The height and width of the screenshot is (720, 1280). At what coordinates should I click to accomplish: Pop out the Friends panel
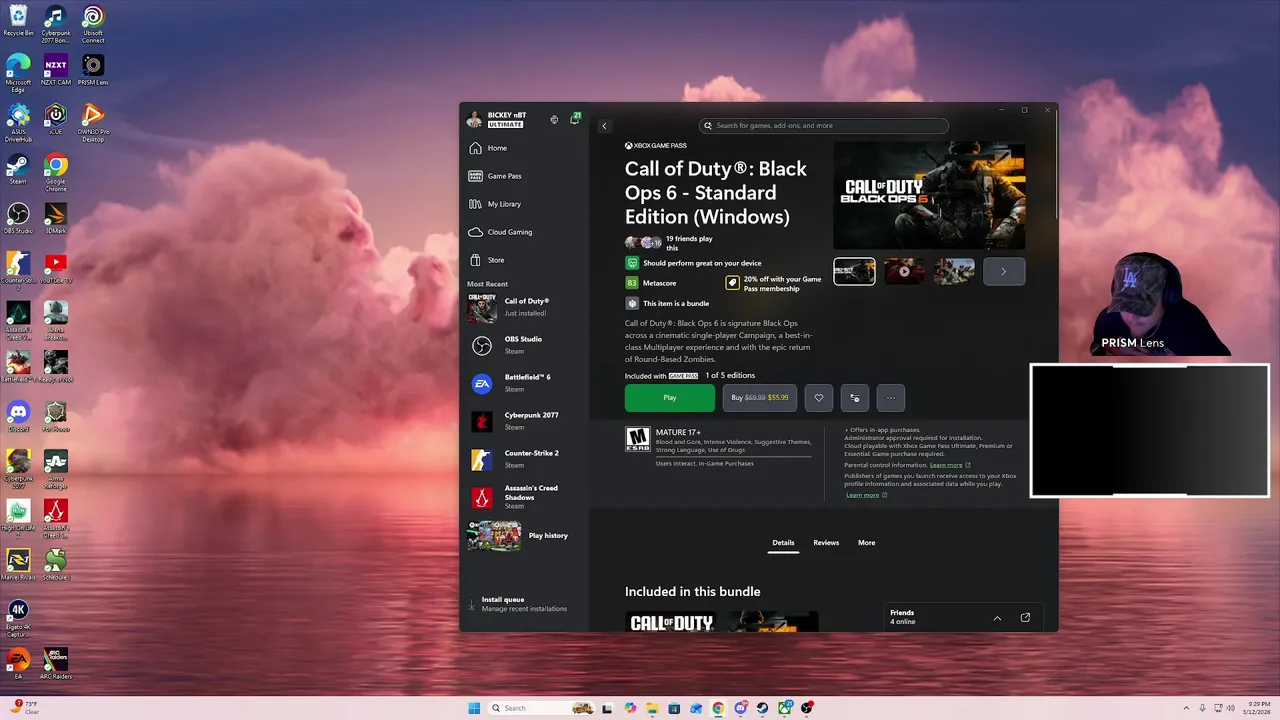[1025, 618]
